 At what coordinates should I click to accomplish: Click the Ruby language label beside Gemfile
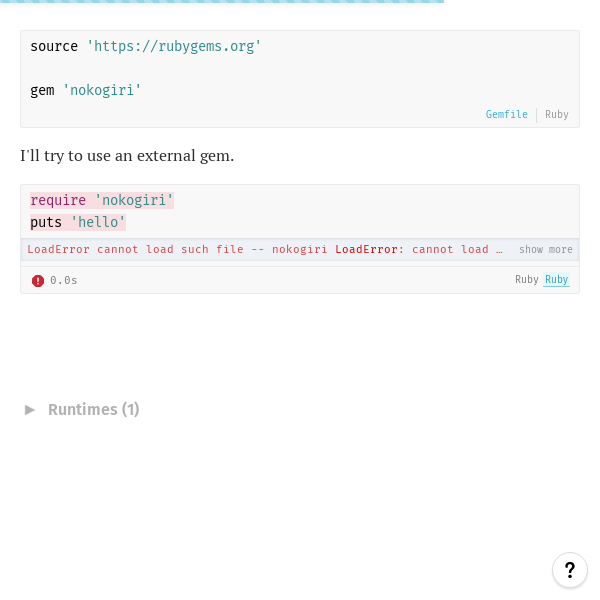pyautogui.click(x=557, y=114)
